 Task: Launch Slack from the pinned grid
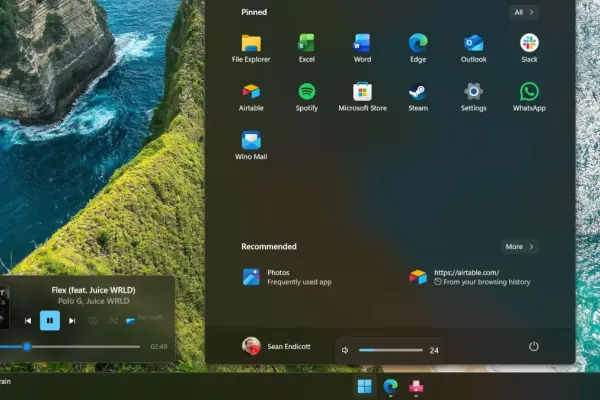(x=529, y=49)
